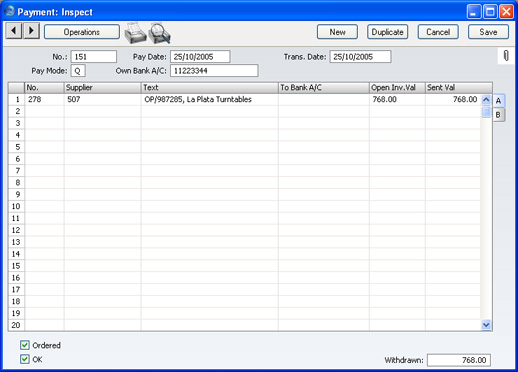Select row number 1 in the grid

coord(17,99)
